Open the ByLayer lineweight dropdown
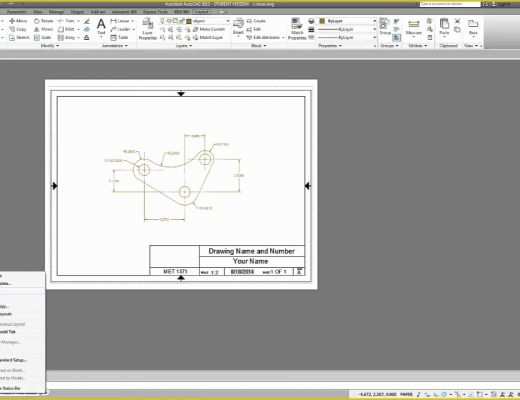Image resolution: width=520 pixels, height=400 pixels. 374,29
